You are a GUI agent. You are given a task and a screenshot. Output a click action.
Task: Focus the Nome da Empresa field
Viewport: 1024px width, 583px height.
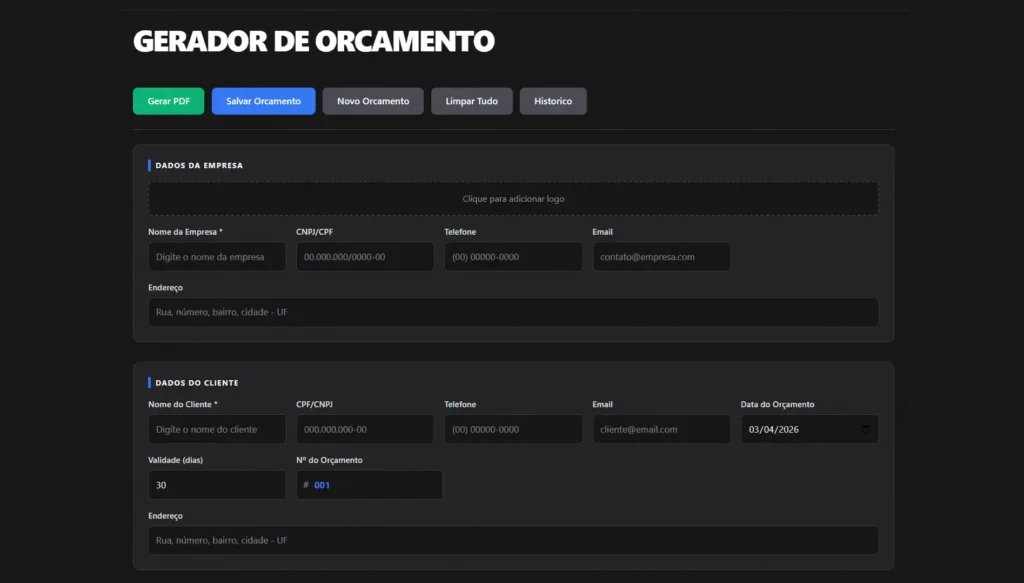tap(217, 257)
